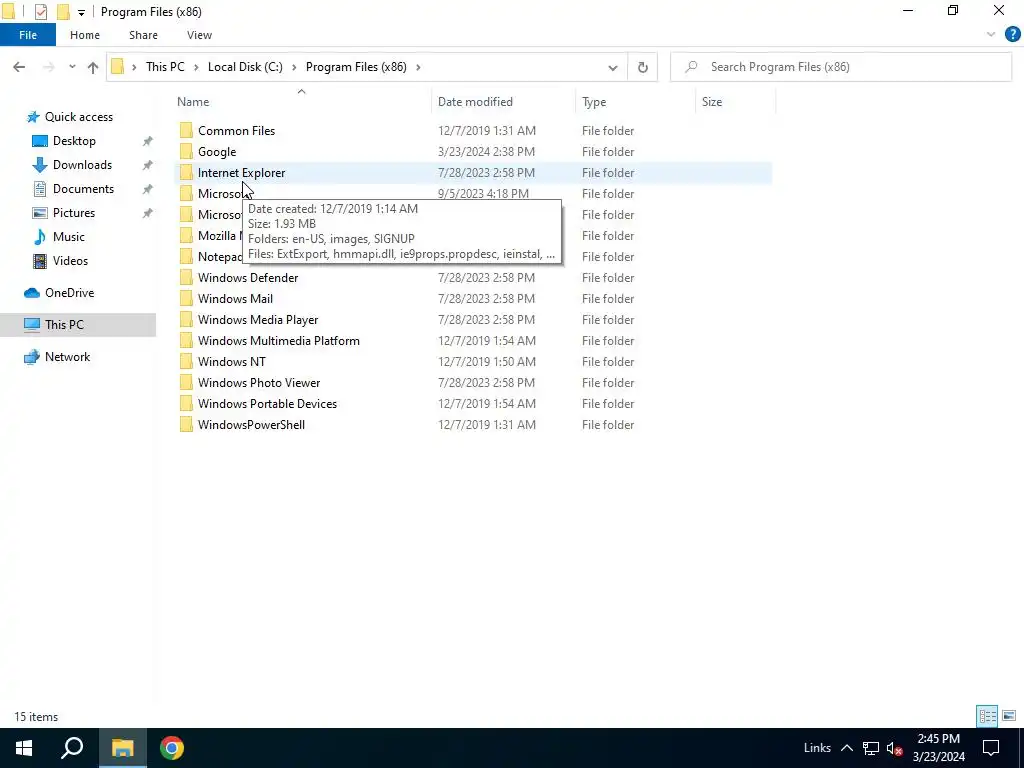
Task: Sort by the Size column header
Action: (x=735, y=102)
